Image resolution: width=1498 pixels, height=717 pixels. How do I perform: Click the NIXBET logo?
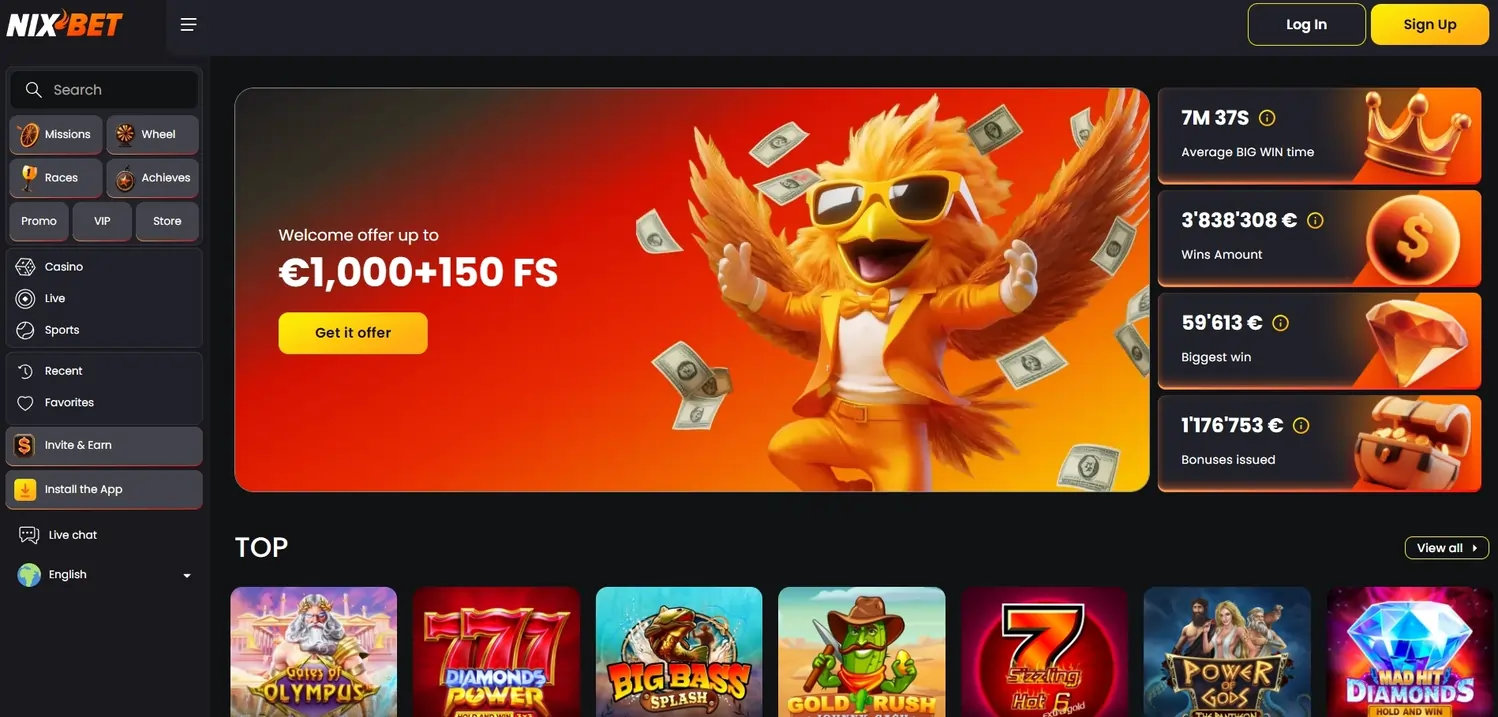coord(65,23)
